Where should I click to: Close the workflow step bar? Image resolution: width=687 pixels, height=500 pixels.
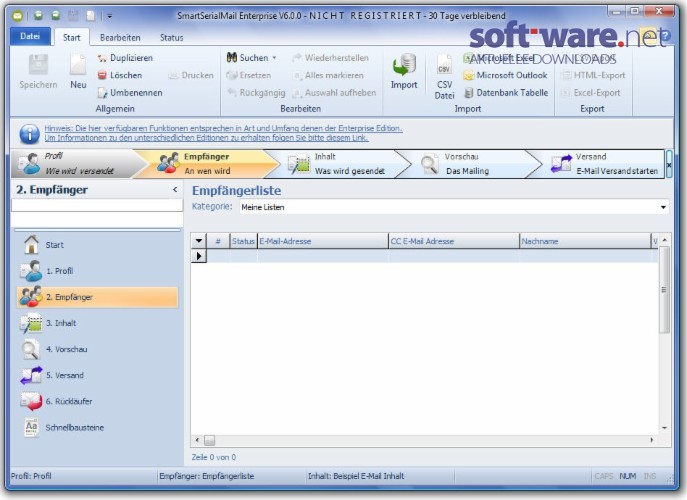[669, 165]
